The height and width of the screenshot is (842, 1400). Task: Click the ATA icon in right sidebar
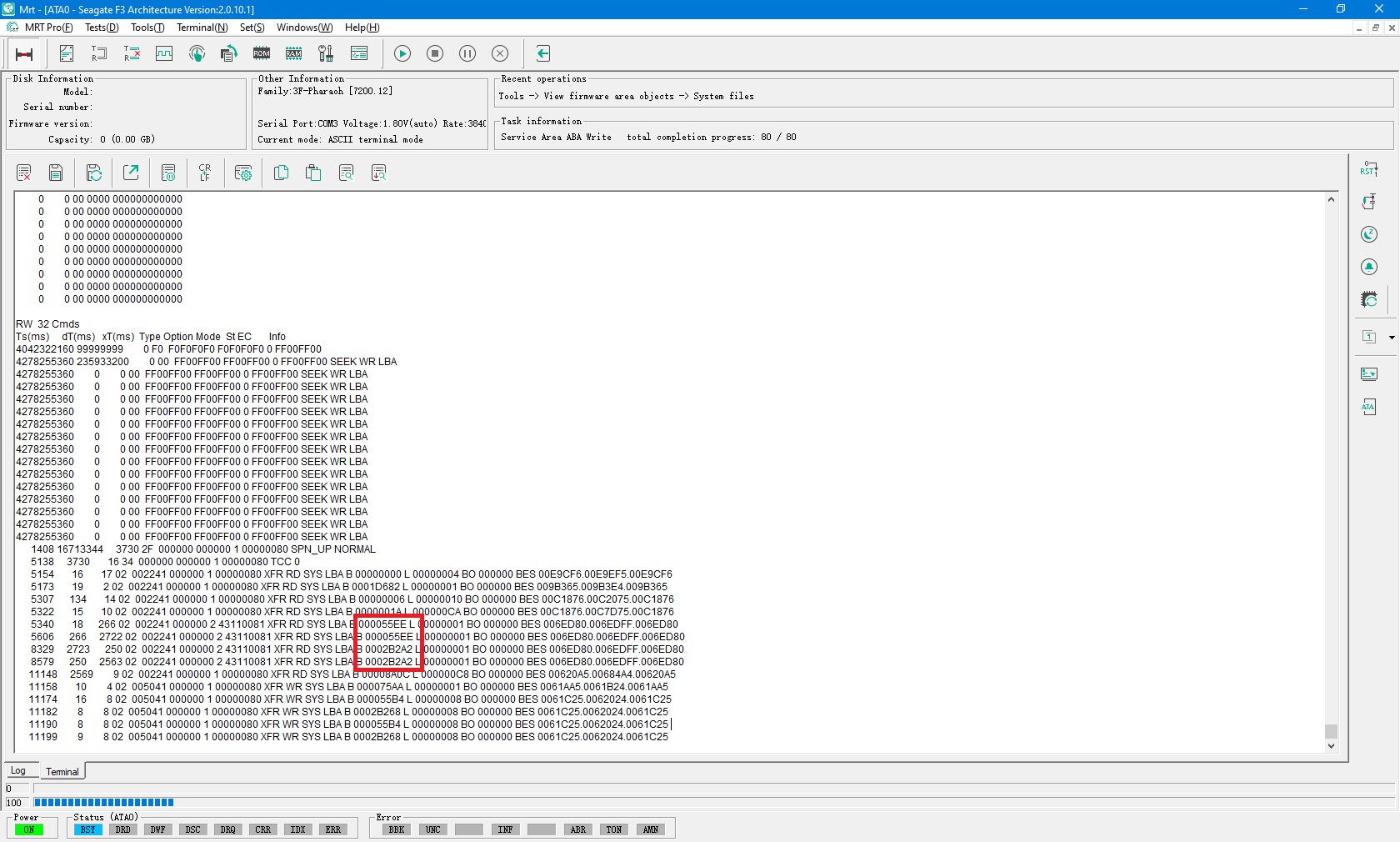click(1369, 407)
